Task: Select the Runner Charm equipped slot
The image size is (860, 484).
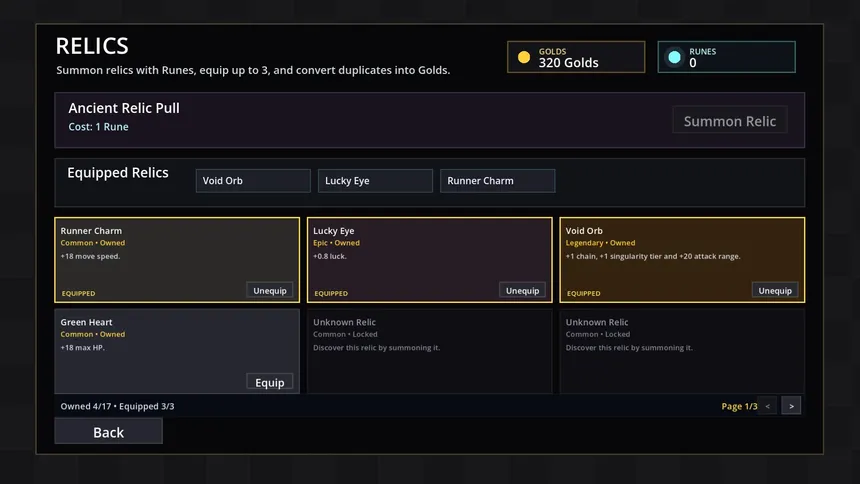Action: pyautogui.click(x=497, y=181)
